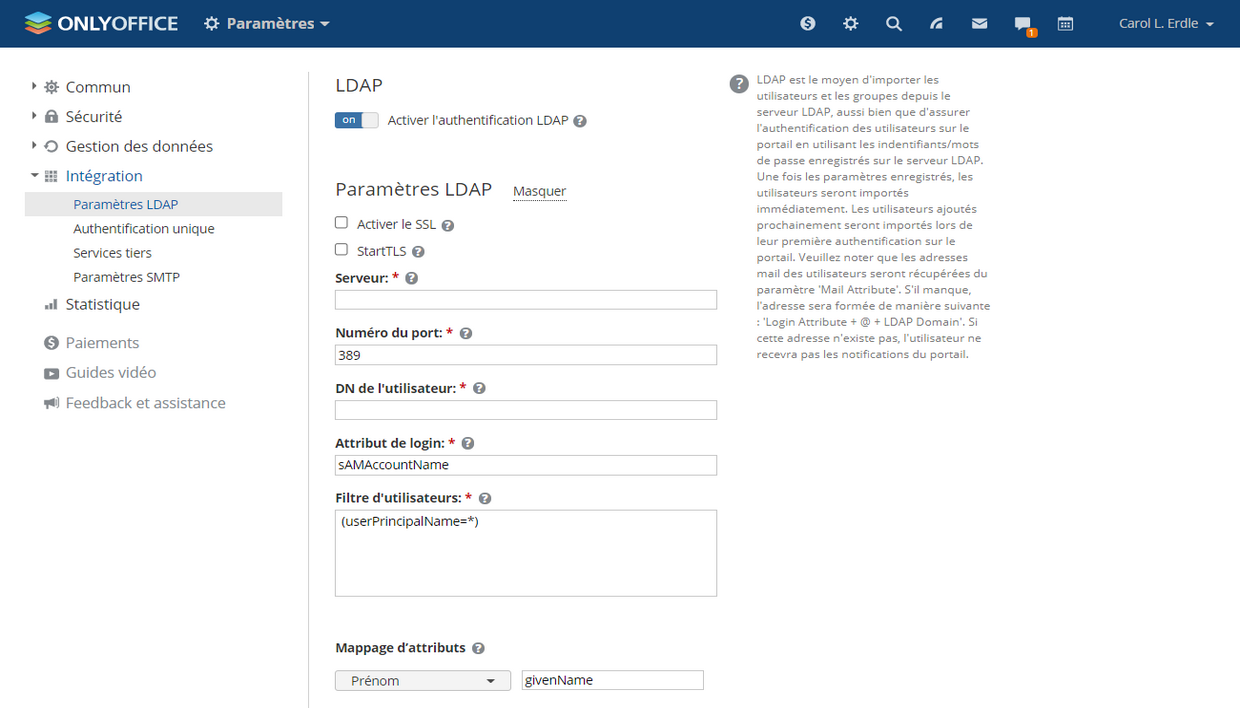The height and width of the screenshot is (708, 1240).
Task: Go to Statistique page
Action: (103, 305)
